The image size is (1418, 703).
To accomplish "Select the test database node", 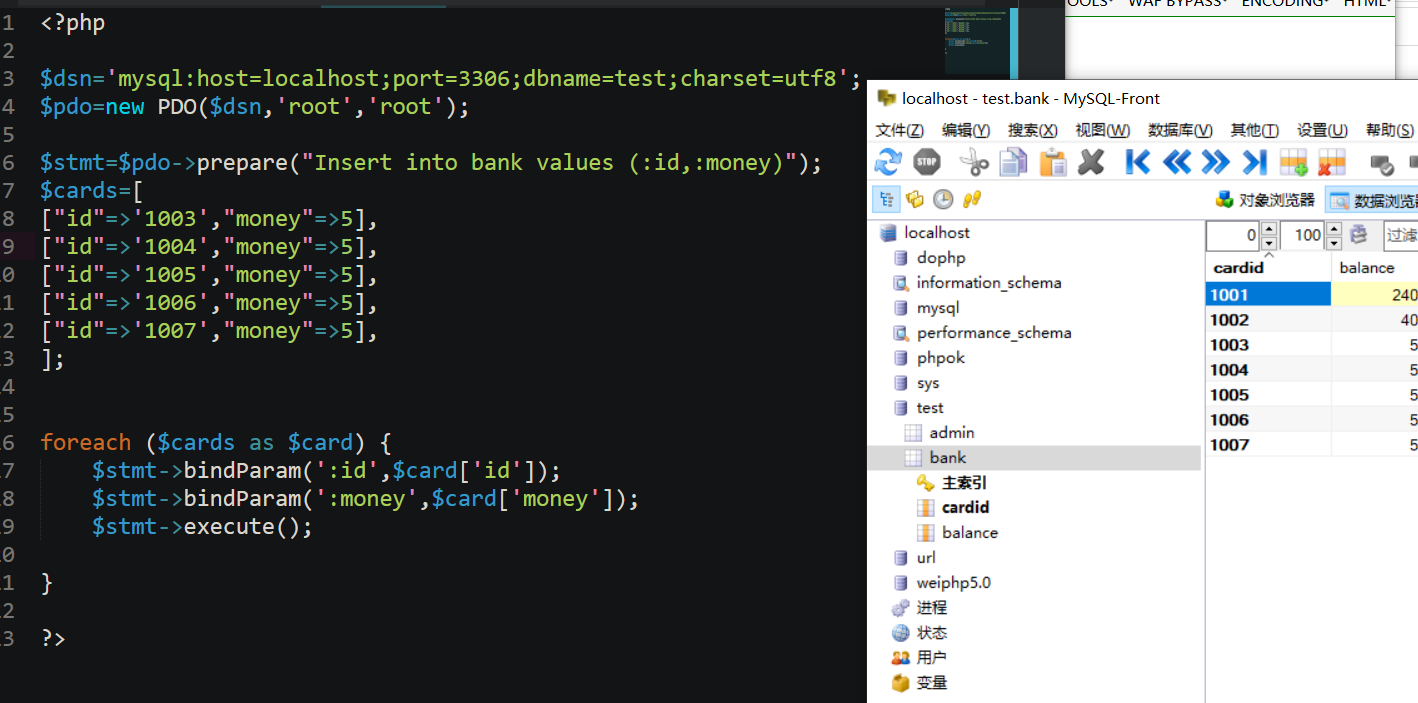I will coord(930,407).
